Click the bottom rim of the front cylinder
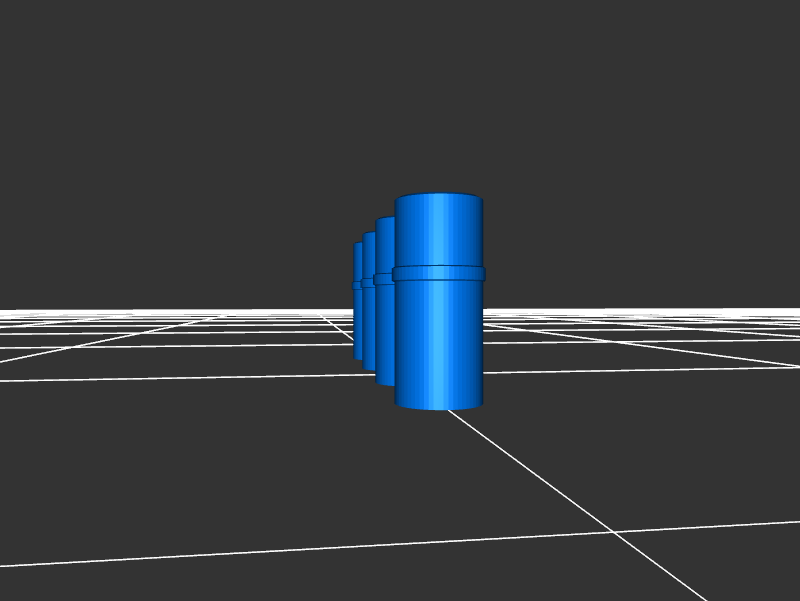Image resolution: width=800 pixels, height=601 pixels. point(438,405)
